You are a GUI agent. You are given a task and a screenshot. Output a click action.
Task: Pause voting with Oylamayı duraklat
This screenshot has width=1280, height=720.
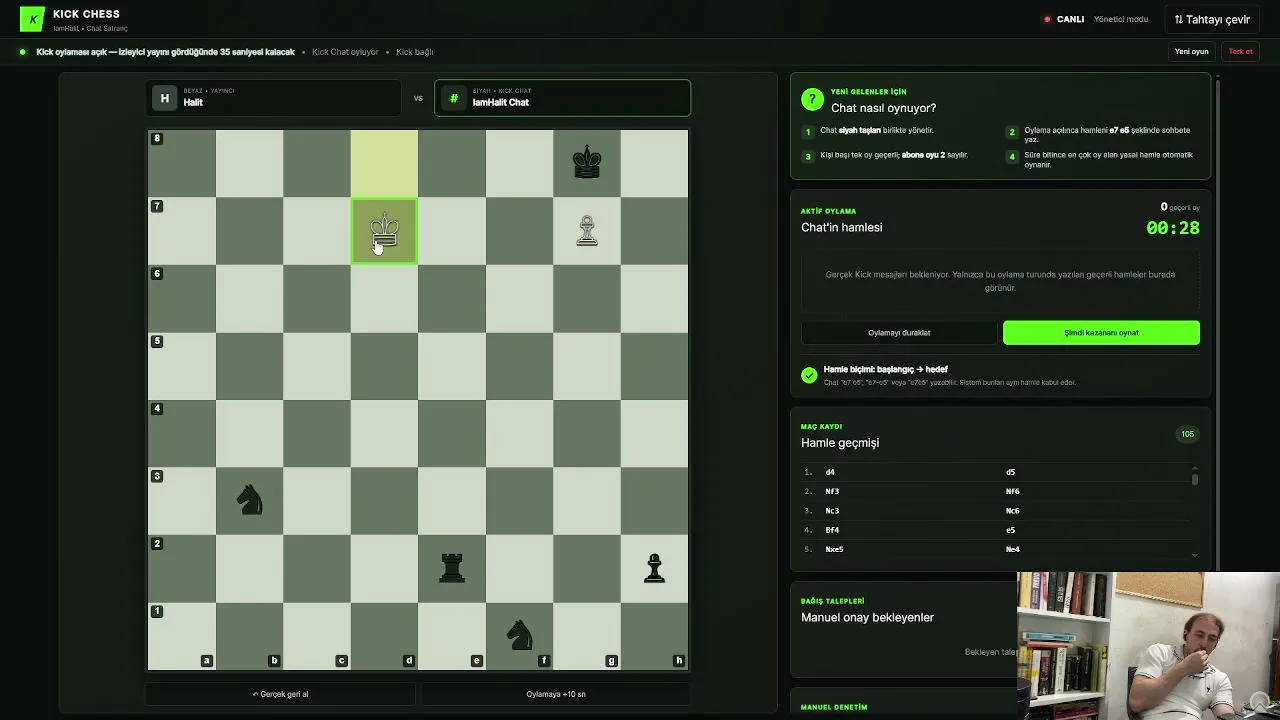(899, 333)
